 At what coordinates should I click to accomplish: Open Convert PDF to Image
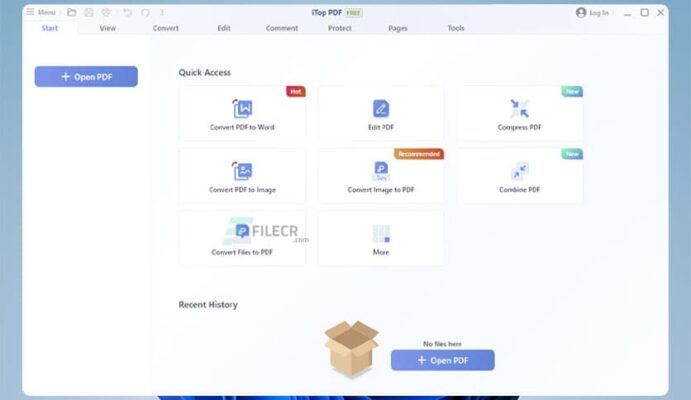(x=242, y=176)
